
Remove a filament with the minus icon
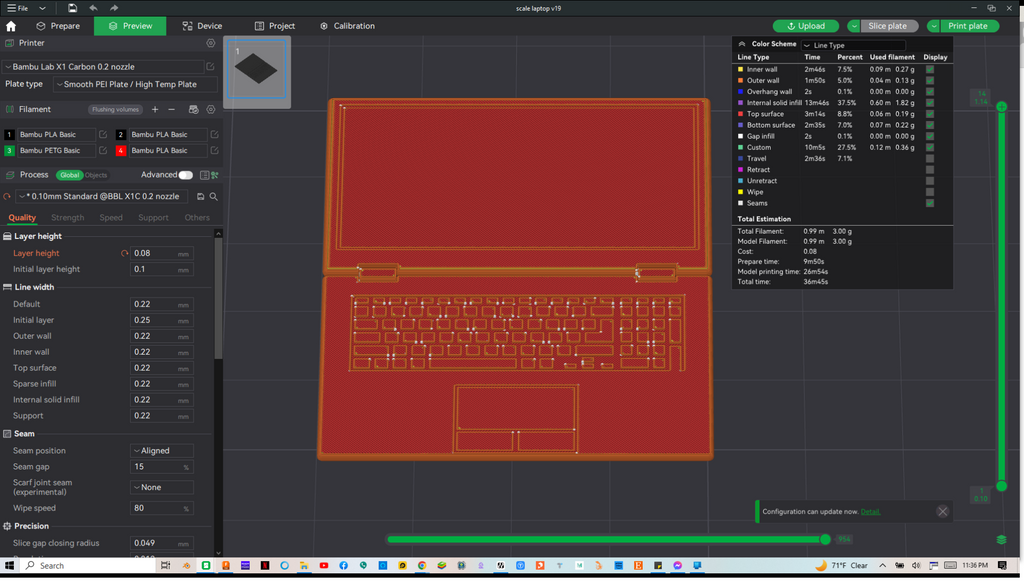pos(172,110)
